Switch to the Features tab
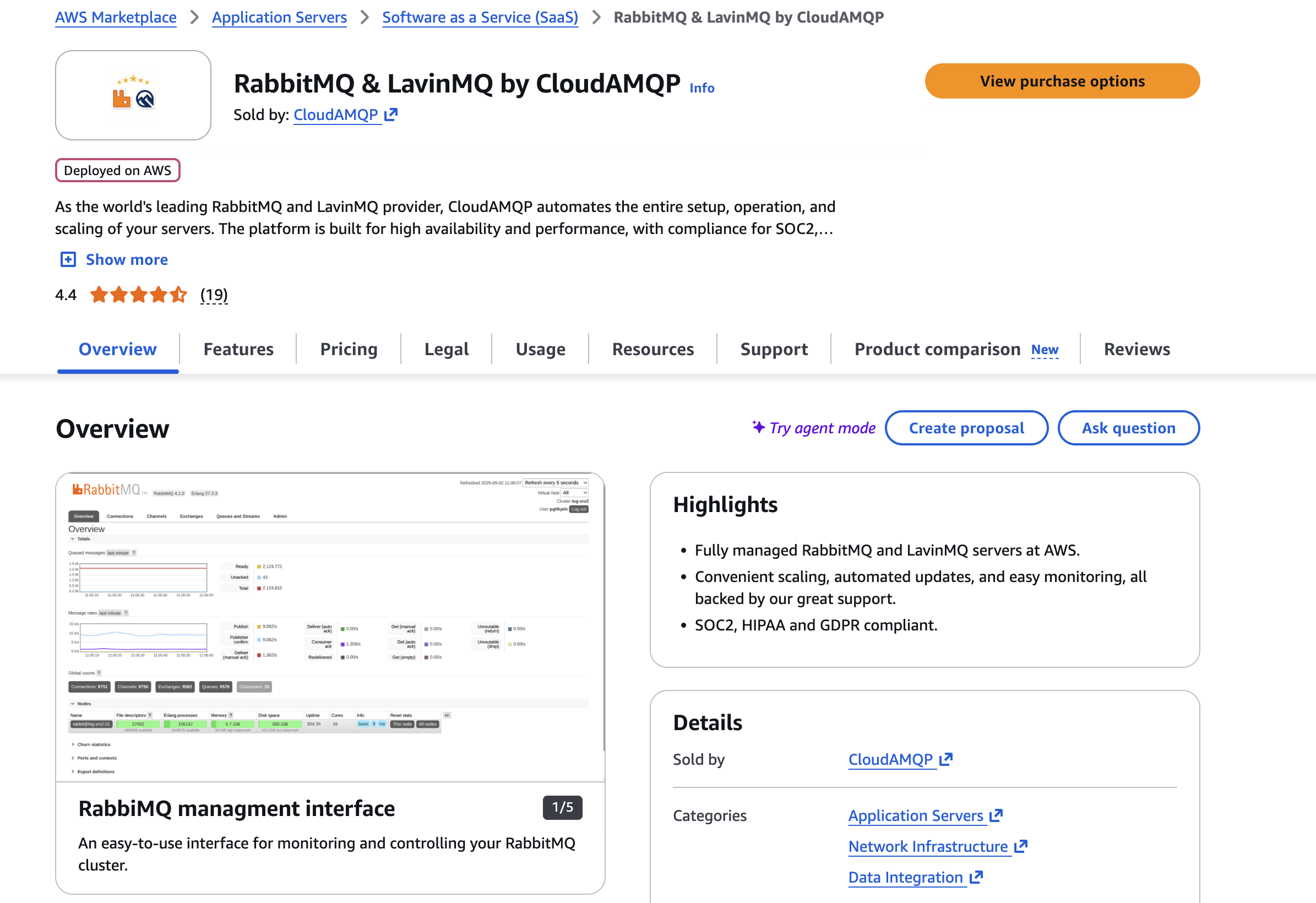Screen dimensions: 1316x903 238,349
